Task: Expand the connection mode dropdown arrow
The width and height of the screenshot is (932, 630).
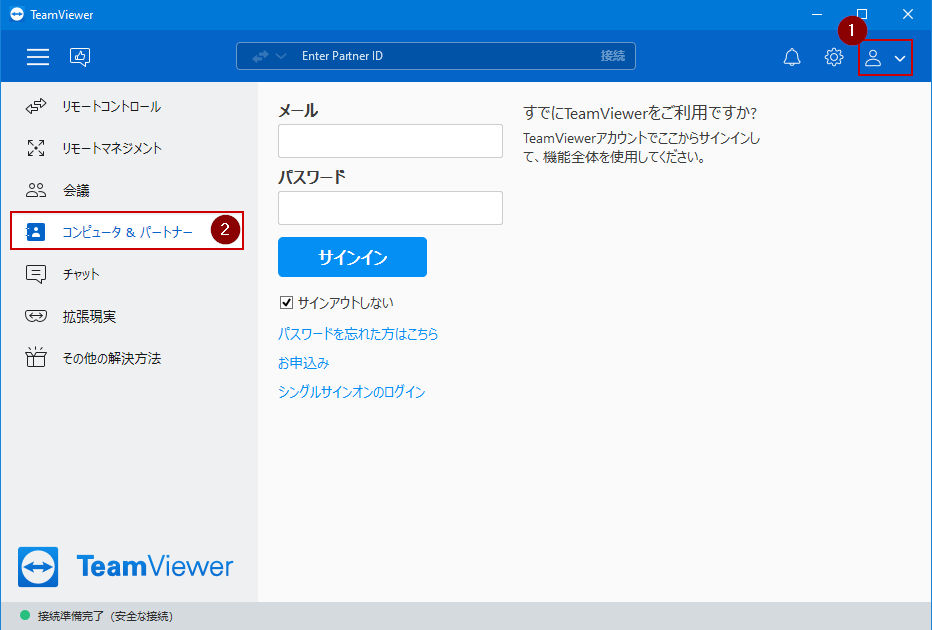Action: tap(281, 56)
